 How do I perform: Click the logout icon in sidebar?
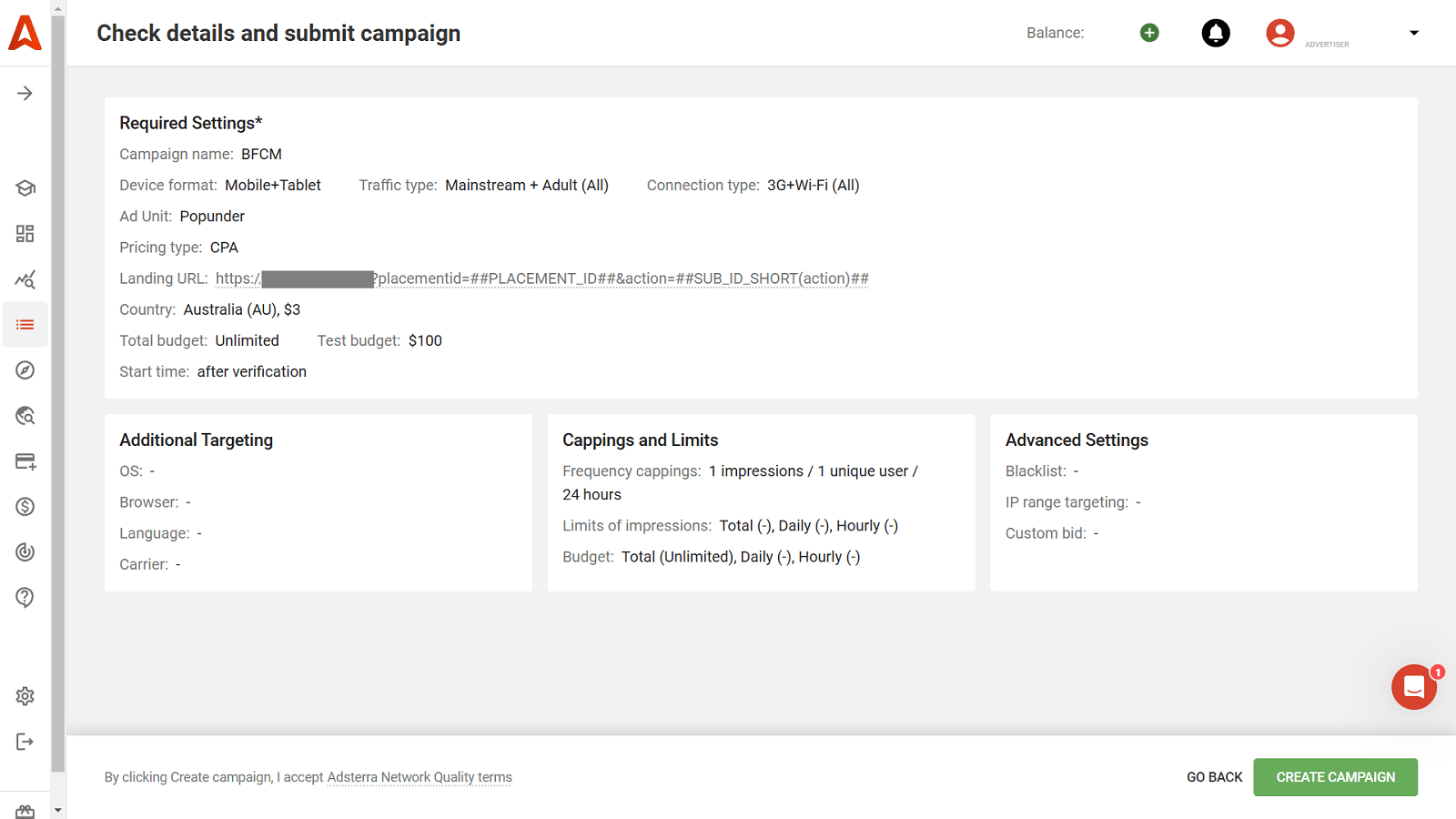[x=25, y=742]
